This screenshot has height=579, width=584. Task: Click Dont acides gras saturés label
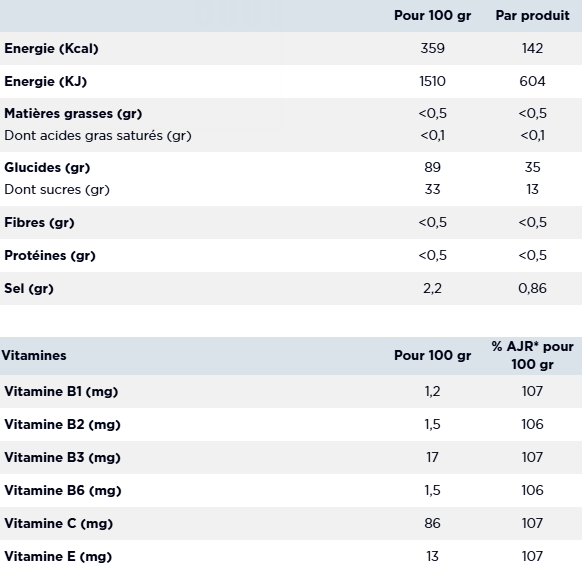pyautogui.click(x=98, y=136)
